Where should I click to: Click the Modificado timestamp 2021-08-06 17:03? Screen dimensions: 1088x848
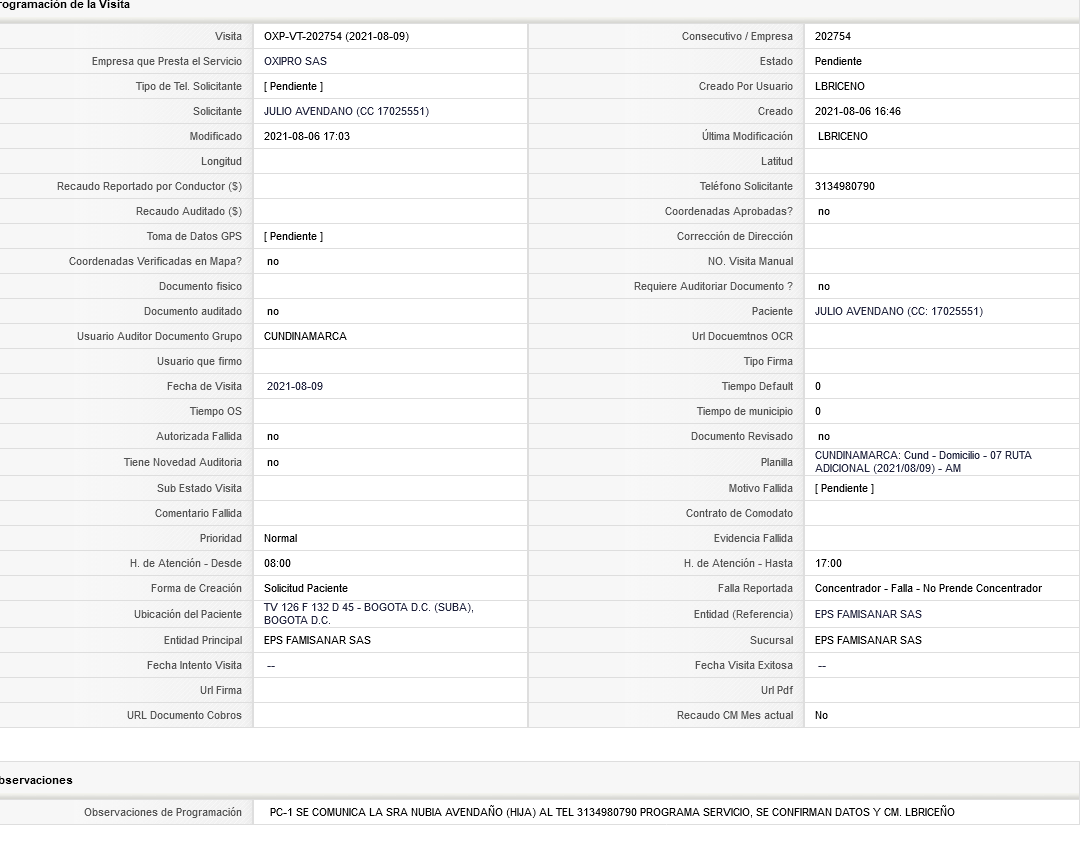pyautogui.click(x=307, y=136)
